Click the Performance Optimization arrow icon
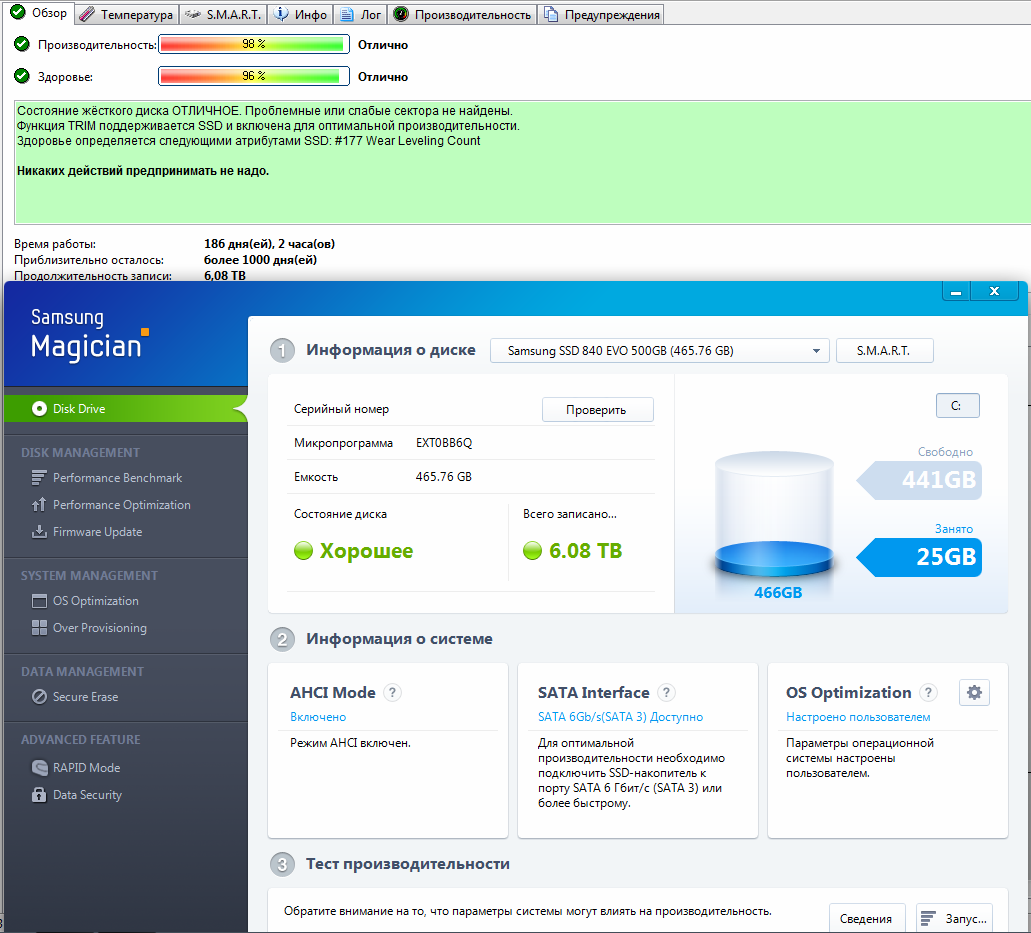The image size is (1031, 933). (x=39, y=504)
